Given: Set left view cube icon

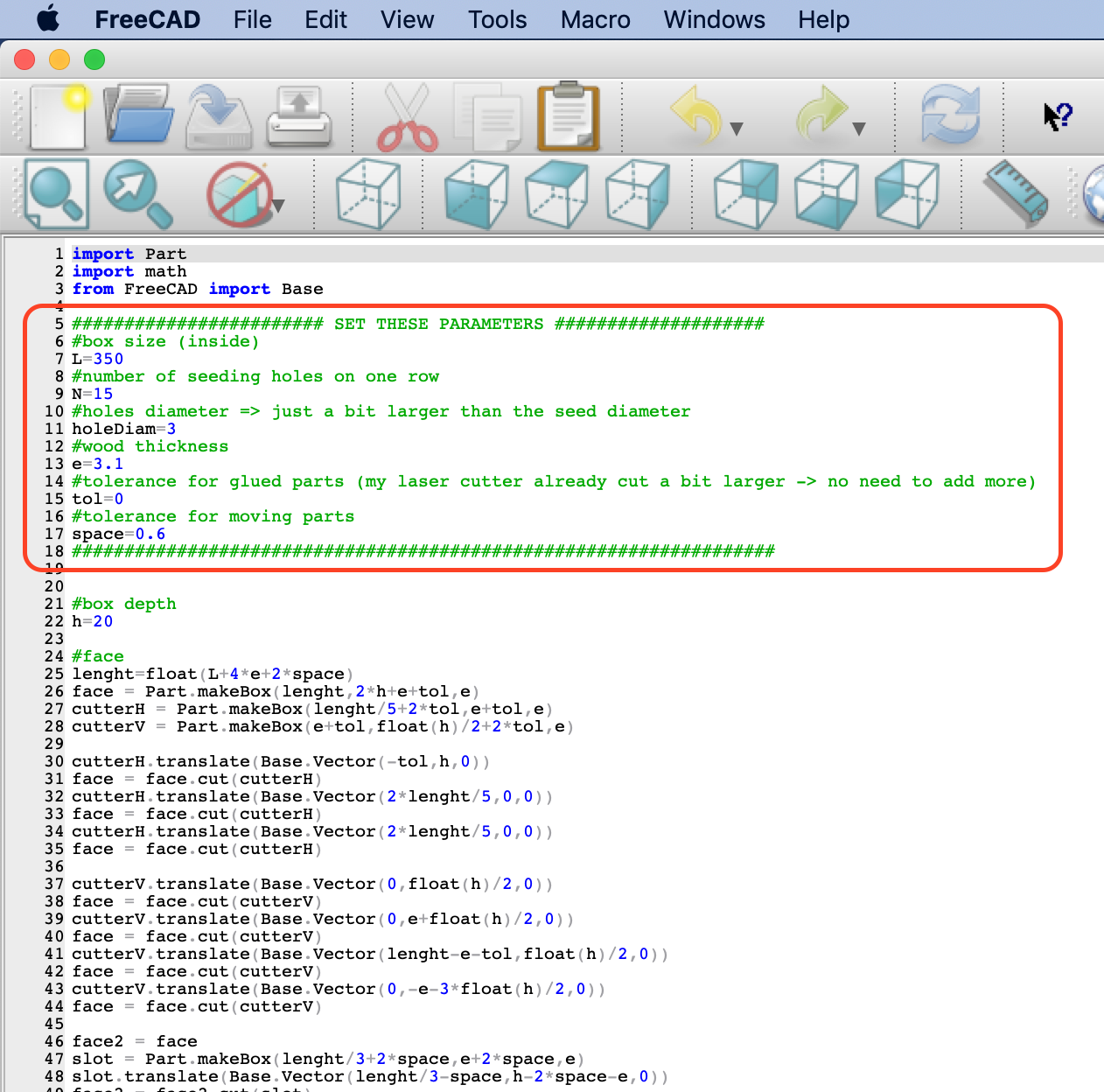Looking at the screenshot, I should [907, 194].
